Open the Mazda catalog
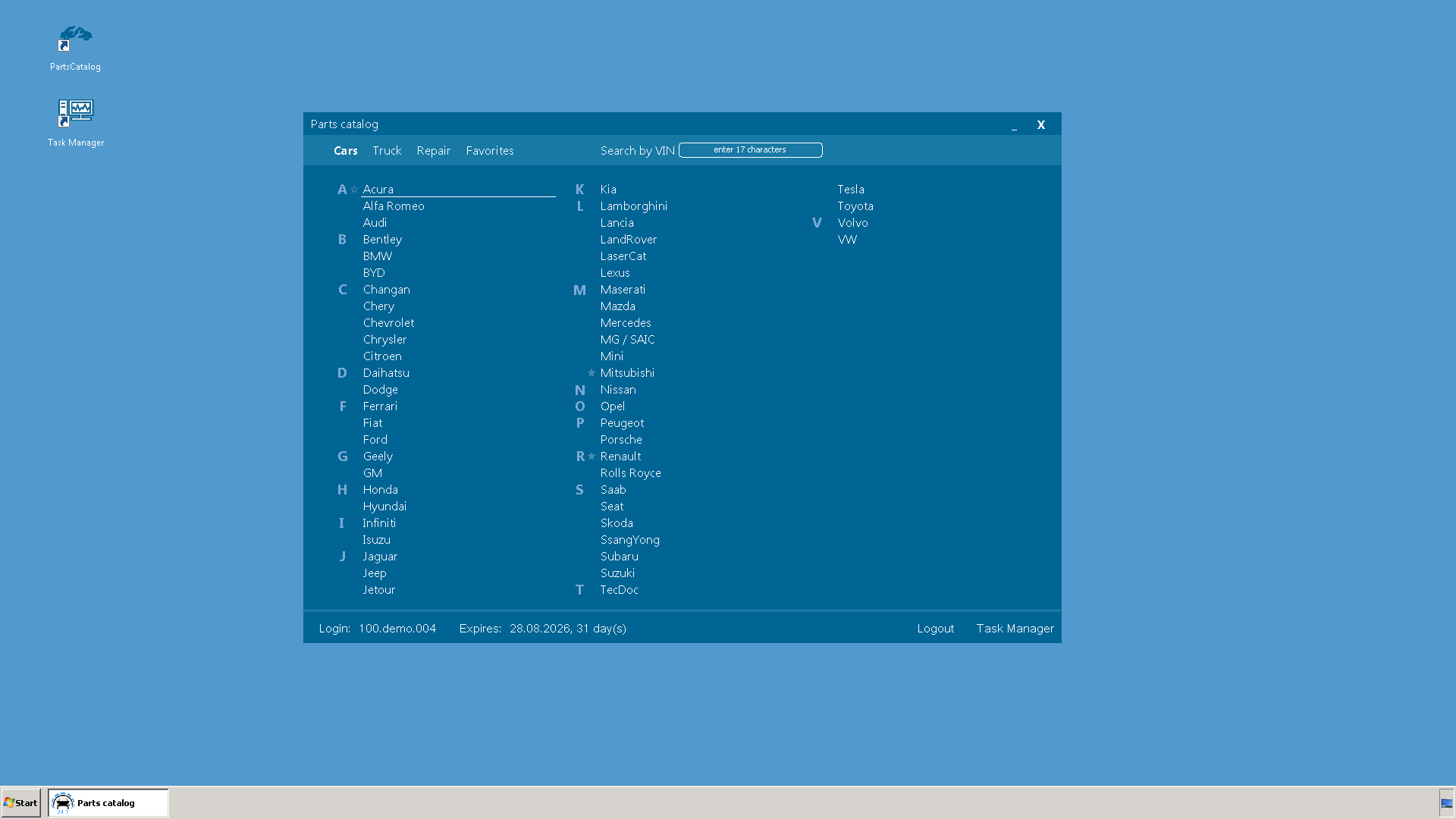The width and height of the screenshot is (1456, 819). tap(618, 306)
